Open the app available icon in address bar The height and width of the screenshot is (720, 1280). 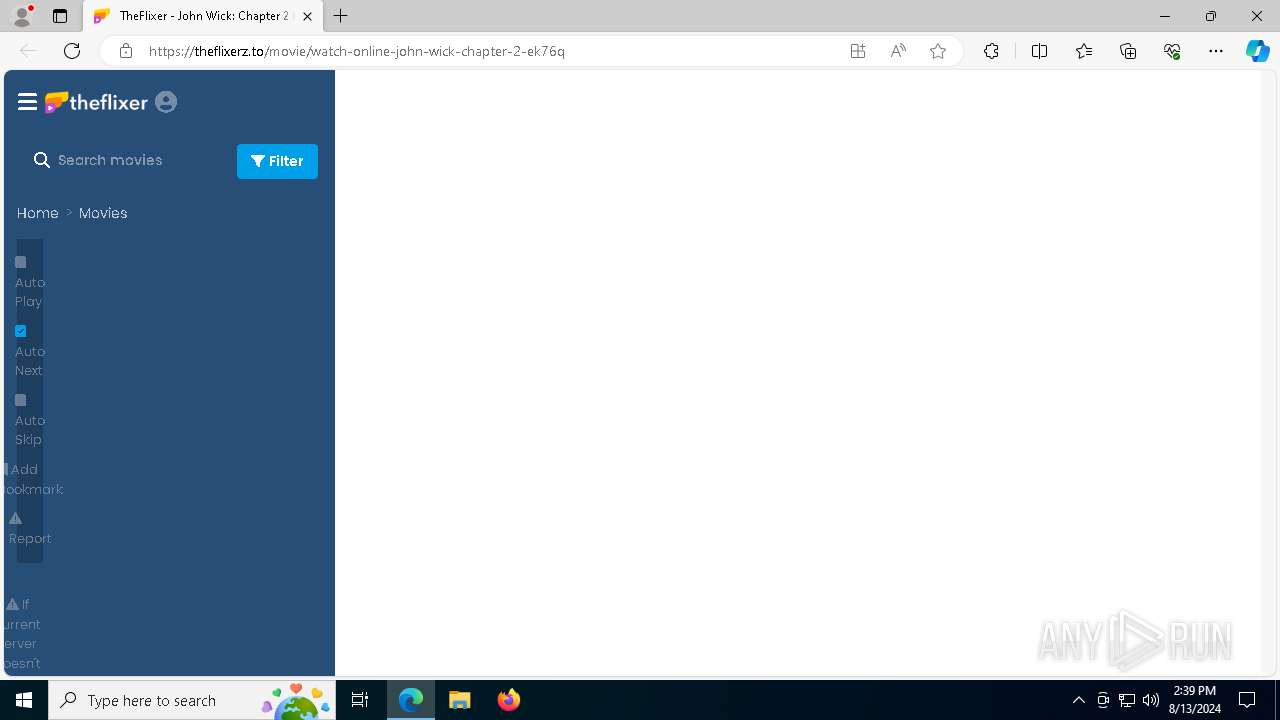click(858, 51)
